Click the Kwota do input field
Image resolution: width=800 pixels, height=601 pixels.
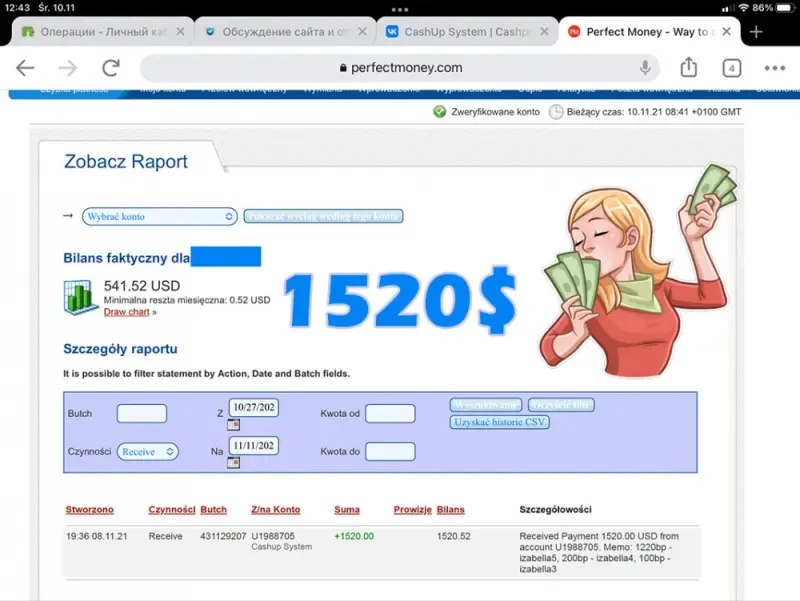point(390,452)
